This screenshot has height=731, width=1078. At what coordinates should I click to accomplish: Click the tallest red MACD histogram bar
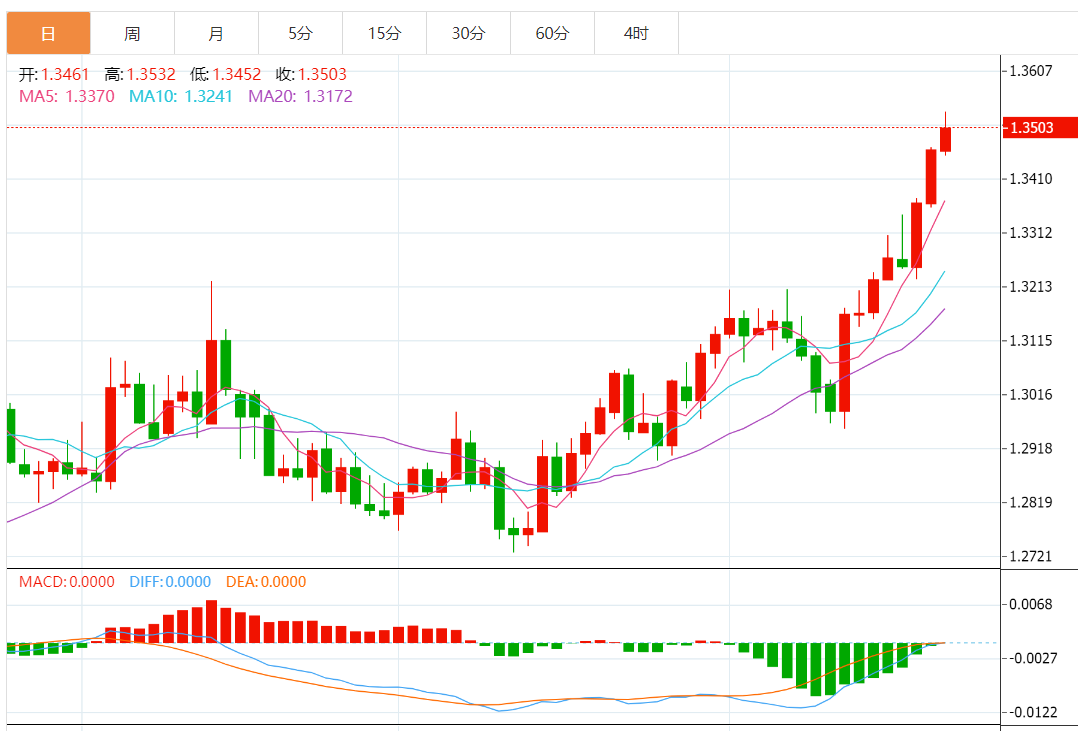[x=212, y=622]
